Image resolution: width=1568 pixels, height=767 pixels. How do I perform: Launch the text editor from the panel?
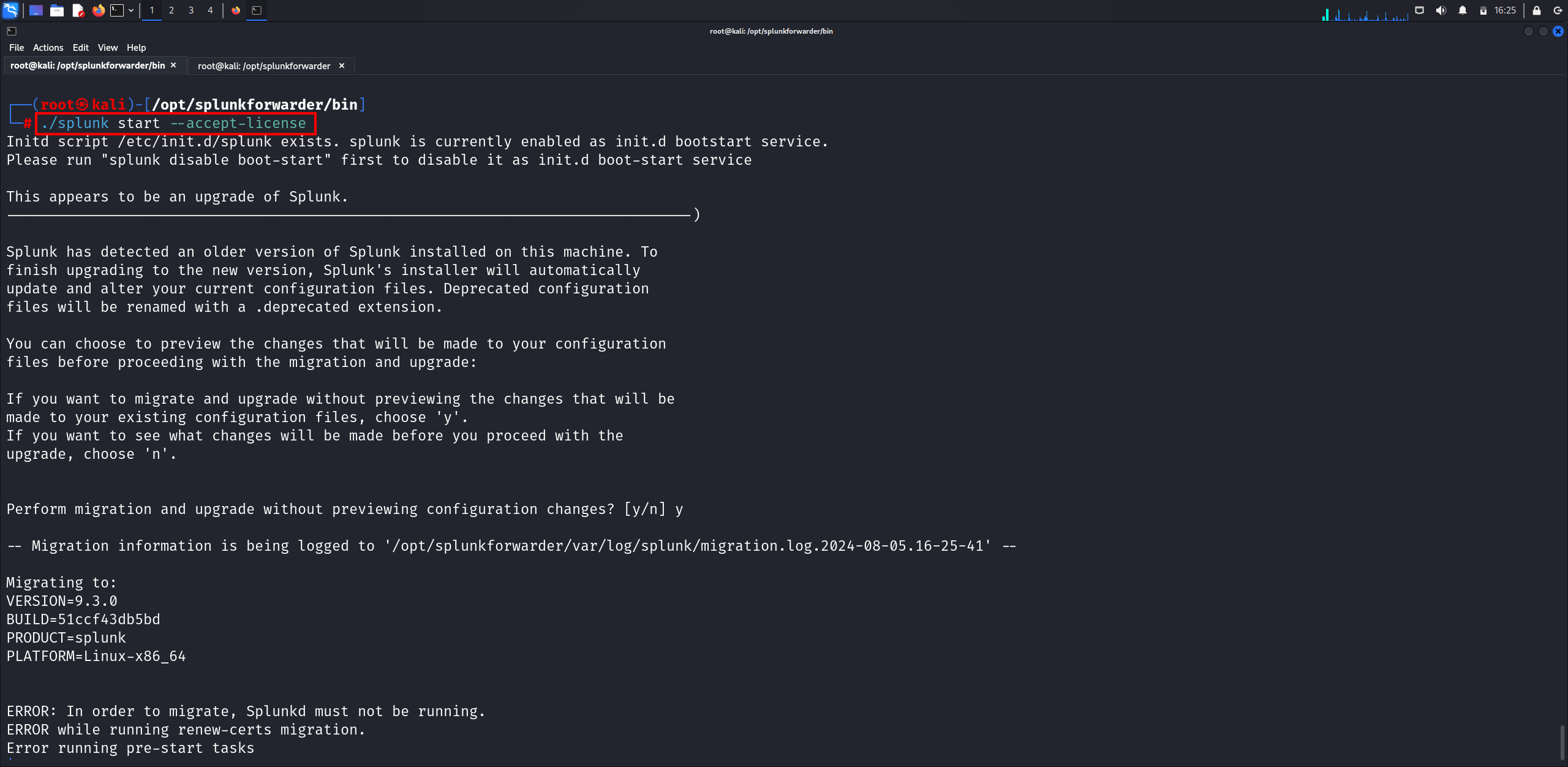[78, 10]
